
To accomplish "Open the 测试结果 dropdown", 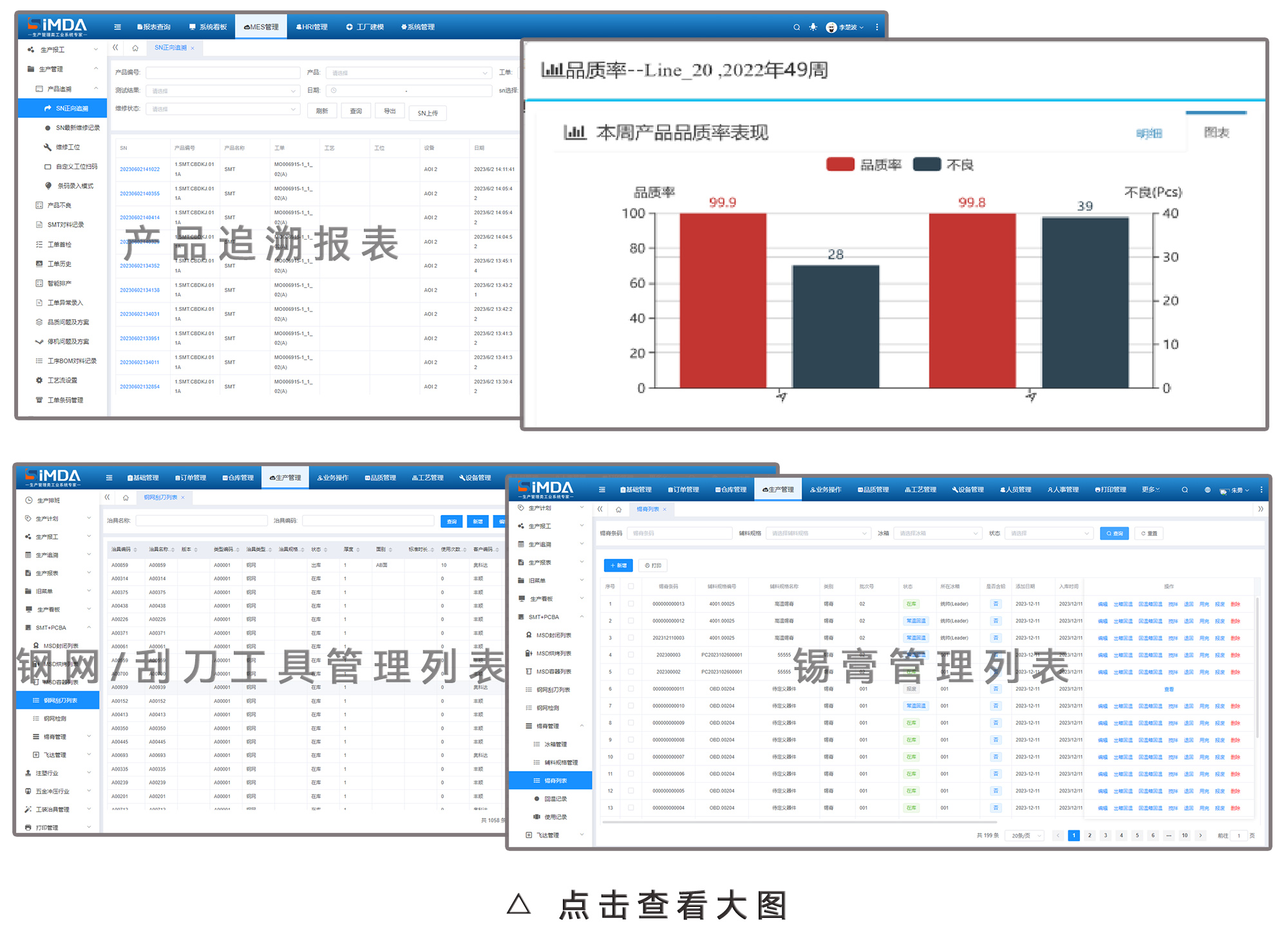I will tap(222, 91).
